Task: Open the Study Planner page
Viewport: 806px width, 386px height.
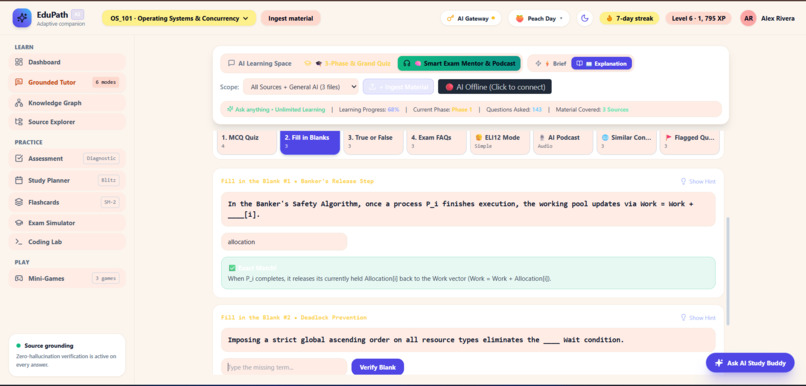Action: pos(67,180)
